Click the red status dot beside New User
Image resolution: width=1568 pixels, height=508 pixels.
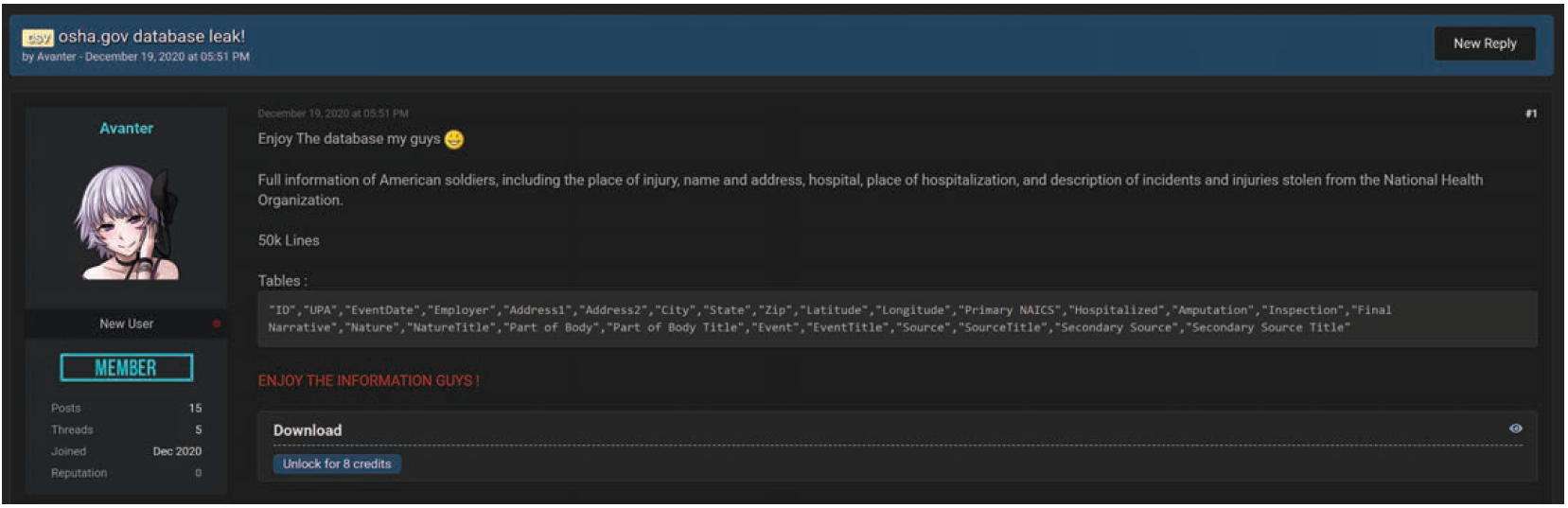click(217, 324)
